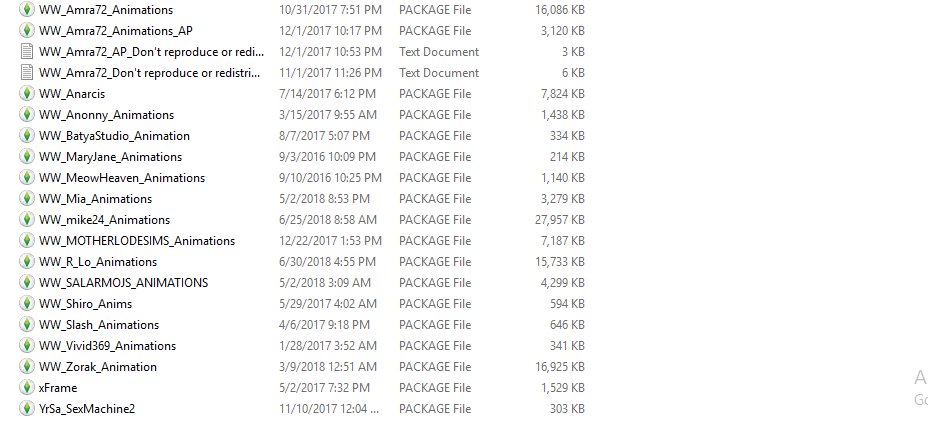Select the WW_Anonny_Animations file name
Image resolution: width=928 pixels, height=427 pixels.
[107, 115]
